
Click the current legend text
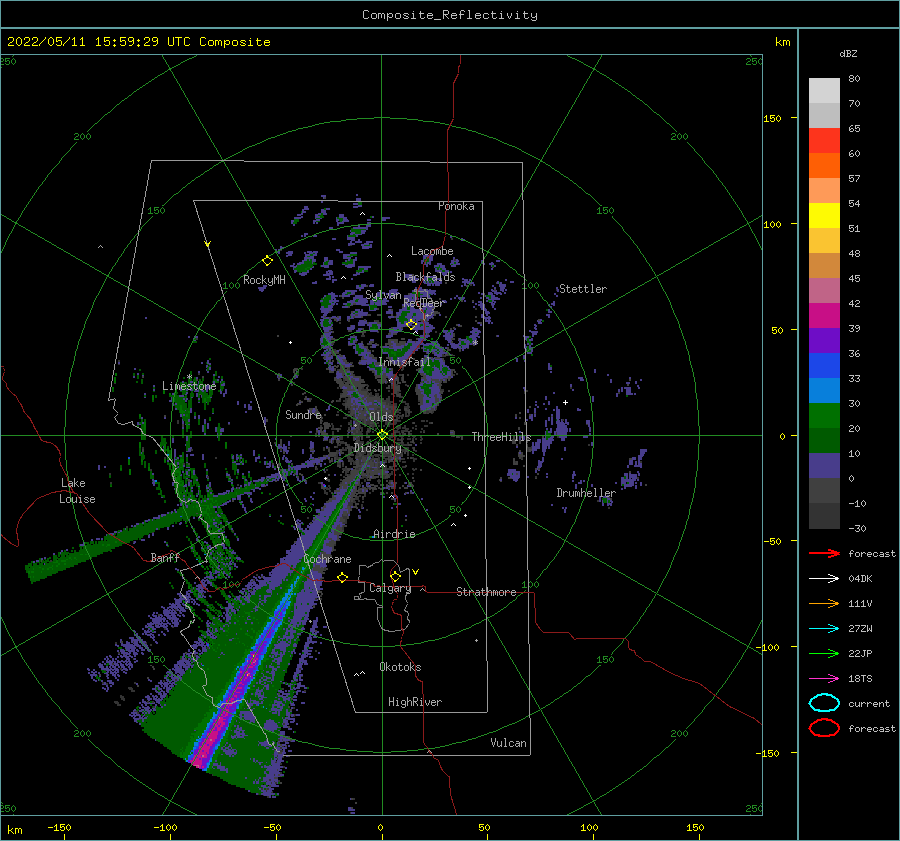(869, 703)
